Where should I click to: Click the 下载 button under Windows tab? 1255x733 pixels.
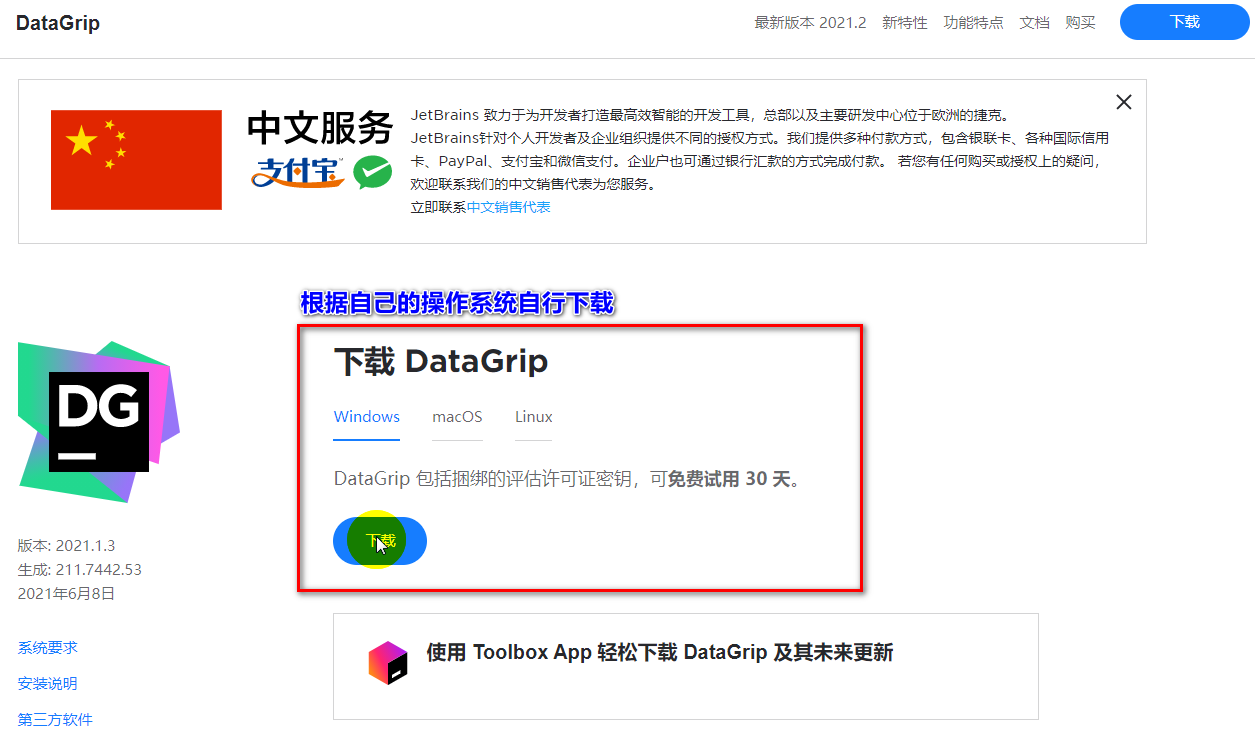coord(380,541)
